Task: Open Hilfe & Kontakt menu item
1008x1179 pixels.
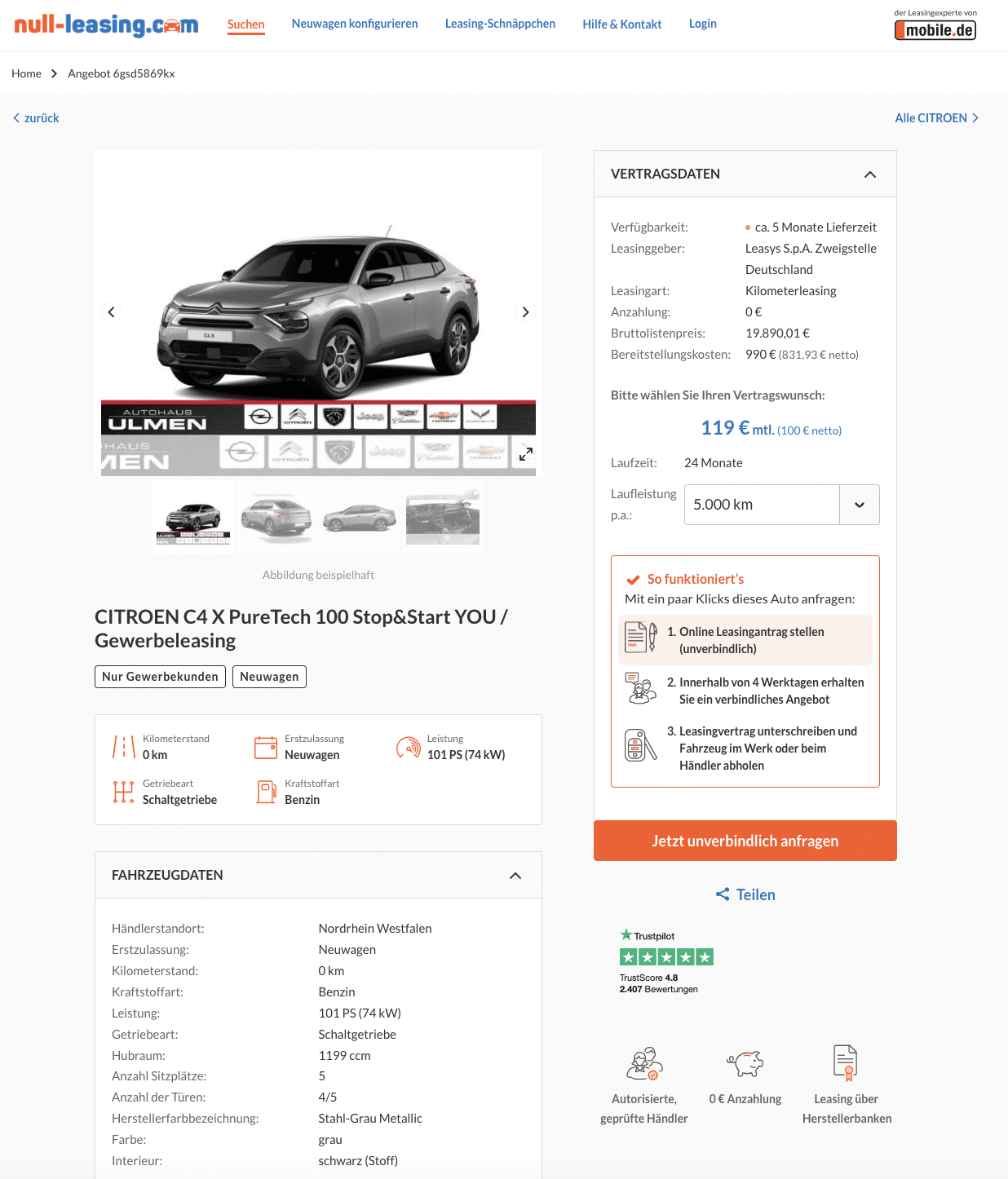Action: tap(622, 24)
